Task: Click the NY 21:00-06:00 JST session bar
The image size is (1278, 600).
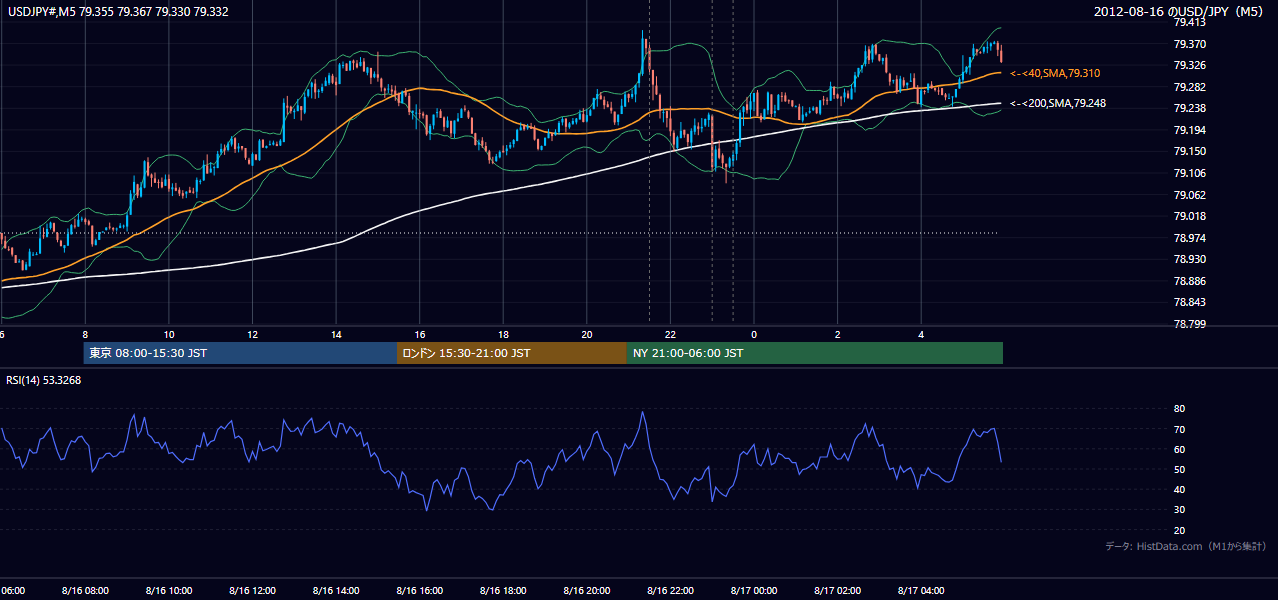Action: 814,353
